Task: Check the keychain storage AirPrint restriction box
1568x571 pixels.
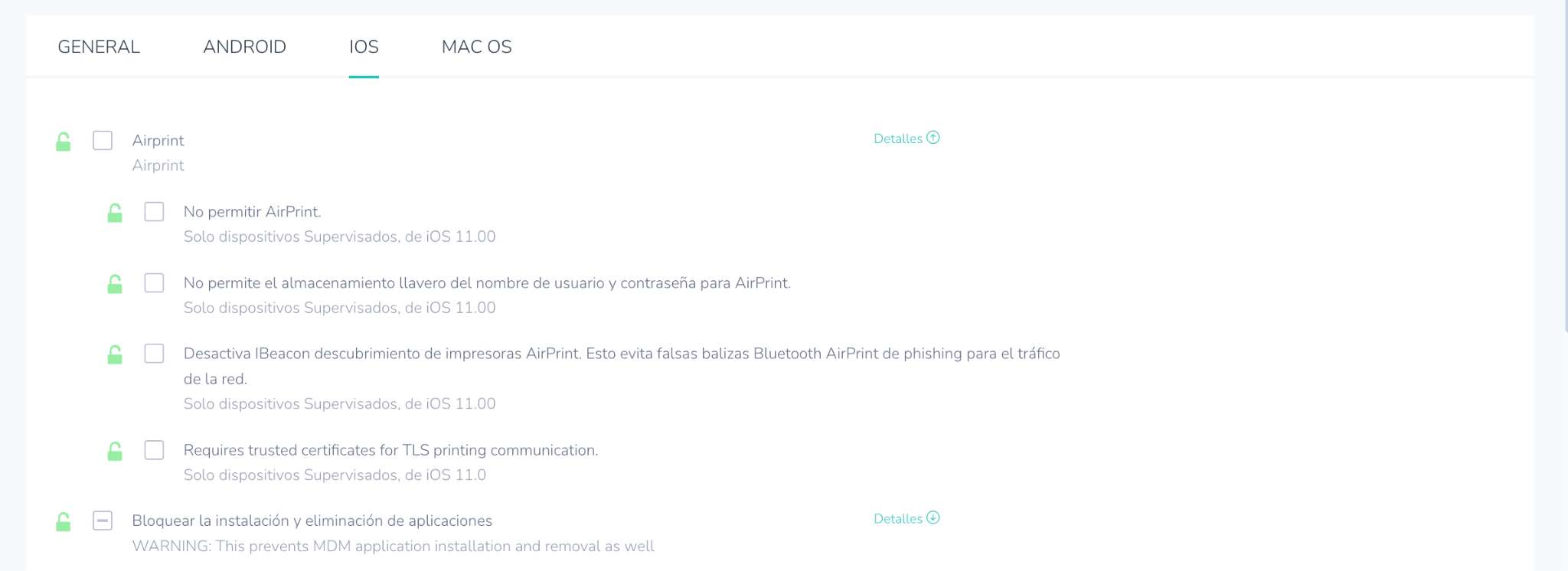Action: (x=154, y=283)
